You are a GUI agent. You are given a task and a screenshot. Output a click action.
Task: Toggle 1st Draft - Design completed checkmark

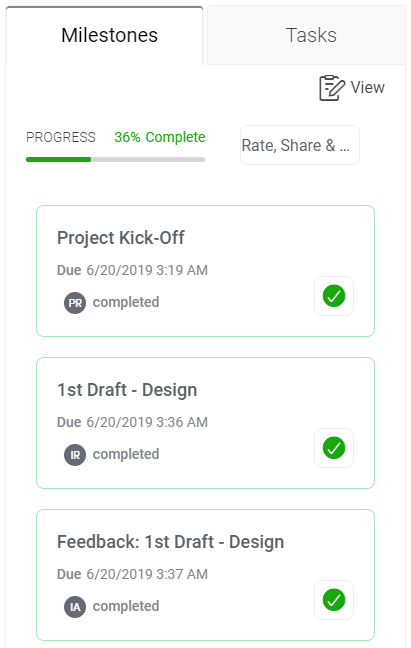click(334, 448)
